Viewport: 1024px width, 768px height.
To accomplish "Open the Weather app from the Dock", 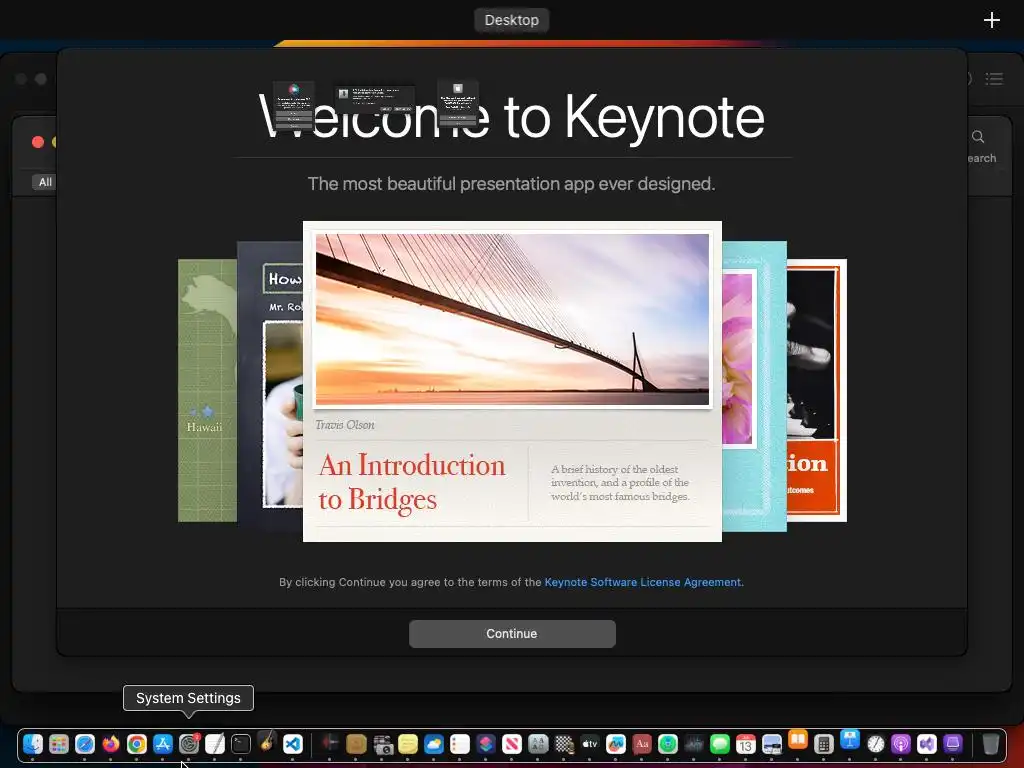I will click(434, 744).
